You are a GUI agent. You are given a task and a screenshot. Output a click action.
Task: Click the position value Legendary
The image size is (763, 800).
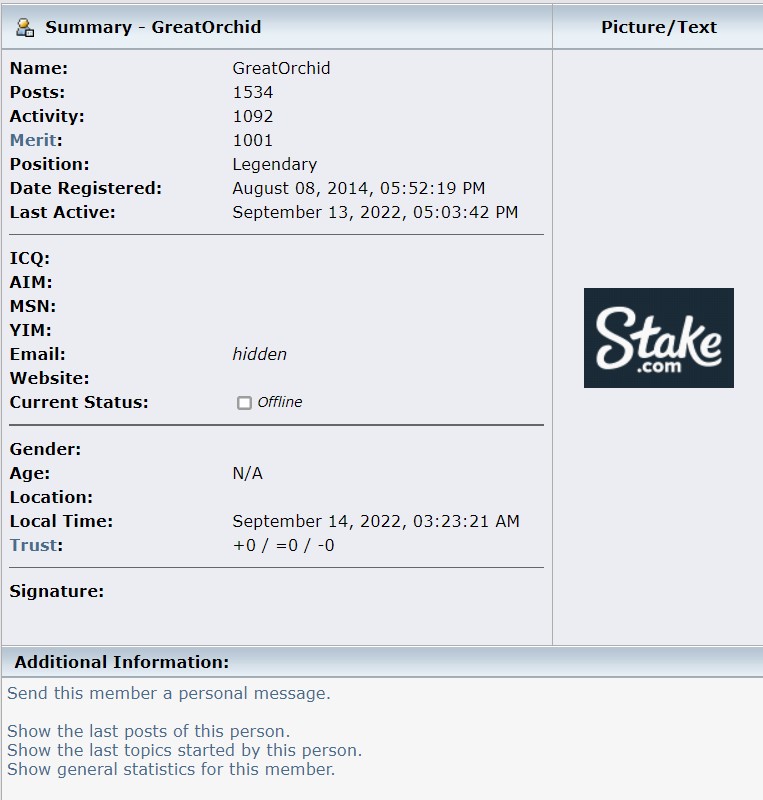tap(275, 164)
